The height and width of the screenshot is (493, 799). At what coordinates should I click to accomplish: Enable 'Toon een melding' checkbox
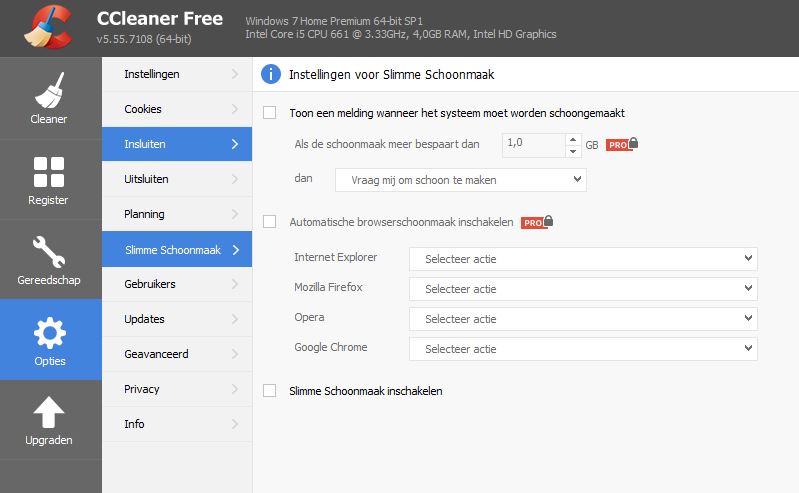coord(269,113)
